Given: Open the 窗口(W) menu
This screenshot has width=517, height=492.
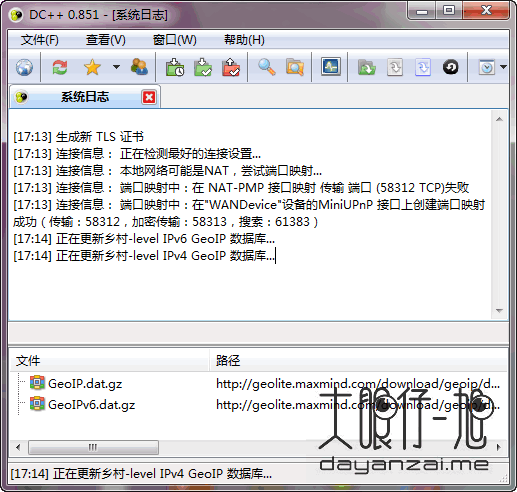Looking at the screenshot, I should tap(175, 40).
